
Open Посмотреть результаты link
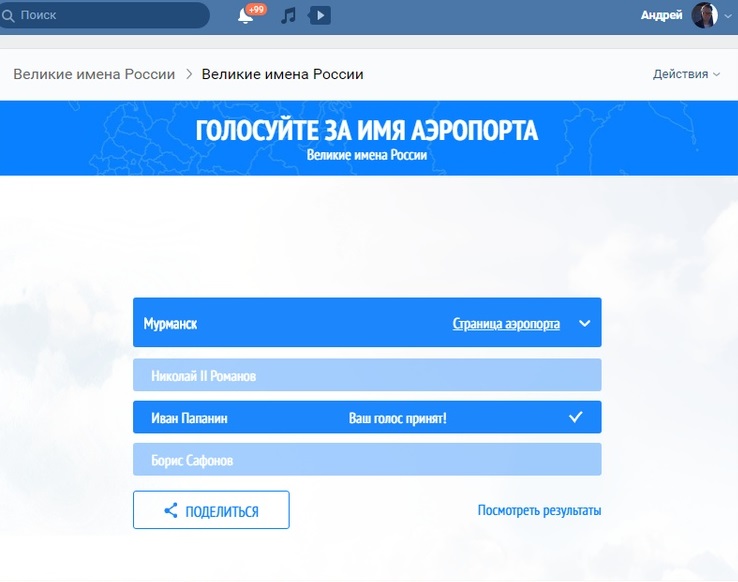[539, 510]
